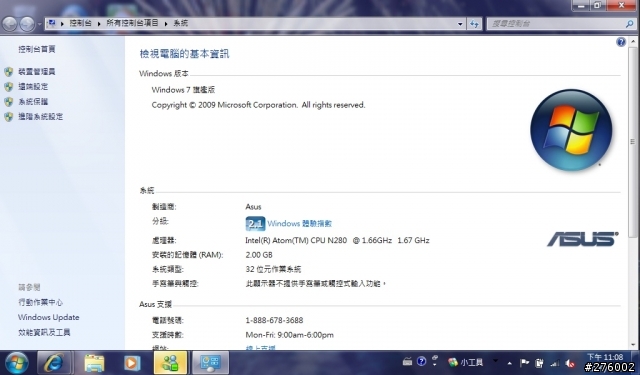Click the ASUS manufacturer logo
This screenshot has width=640, height=375.
click(582, 239)
